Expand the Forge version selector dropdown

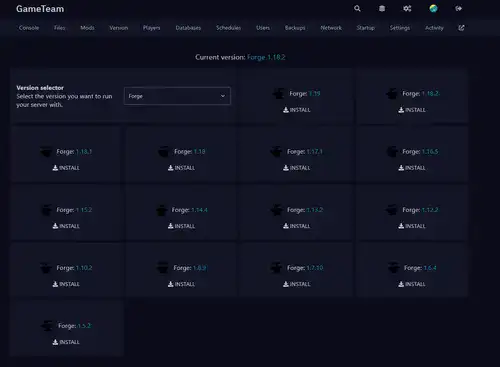[x=177, y=96]
